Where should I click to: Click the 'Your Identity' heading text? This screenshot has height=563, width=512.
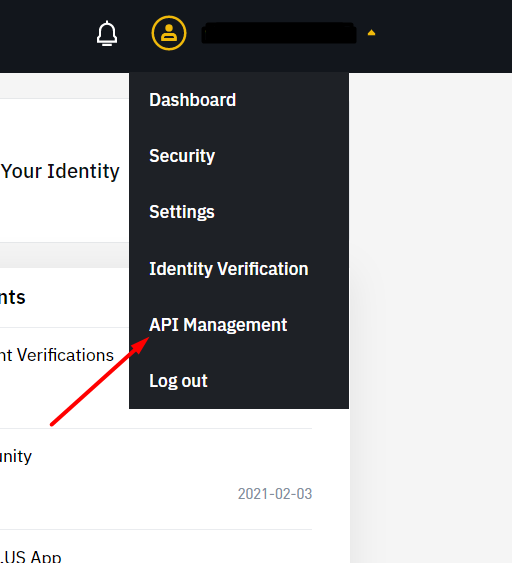60,171
